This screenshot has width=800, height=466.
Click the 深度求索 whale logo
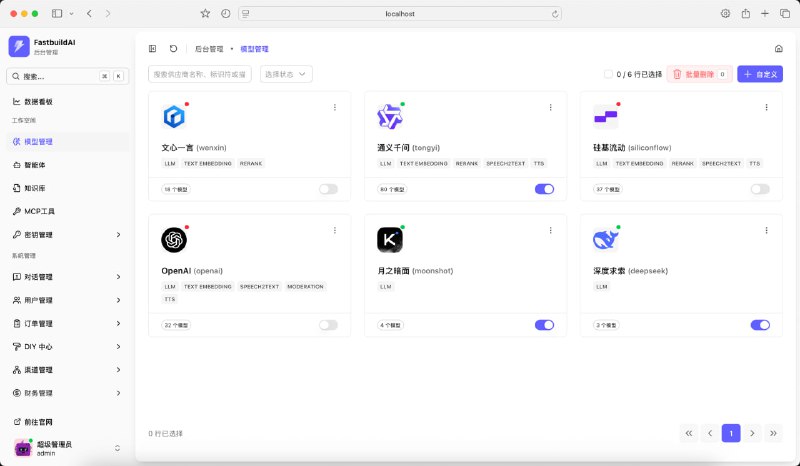click(x=606, y=240)
